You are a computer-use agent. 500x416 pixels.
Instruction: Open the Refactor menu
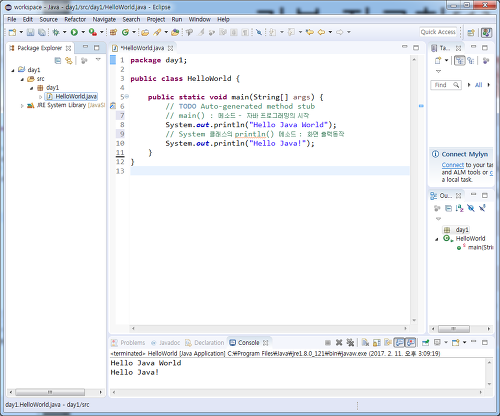tap(75, 19)
